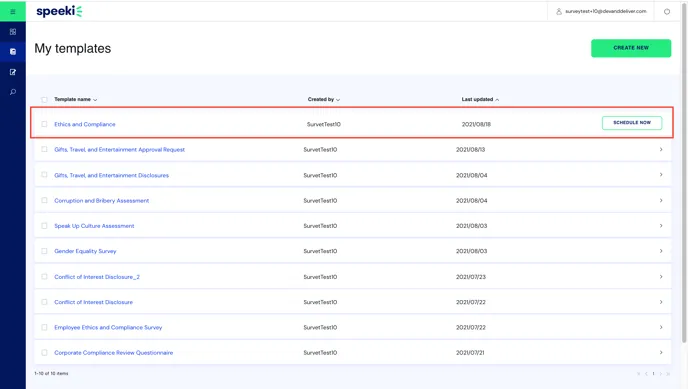Open Corporate Compliance Review Questionnaire

coord(114,353)
